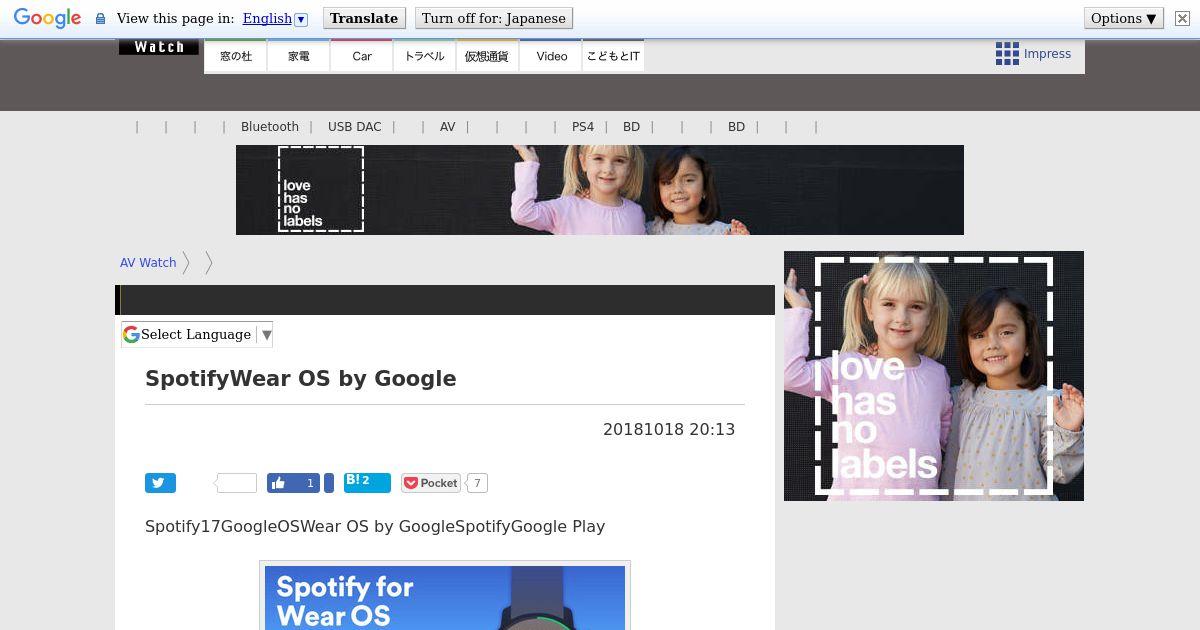Viewport: 1200px width, 630px height.
Task: Click the Google G icon in language selector
Action: tap(131, 334)
